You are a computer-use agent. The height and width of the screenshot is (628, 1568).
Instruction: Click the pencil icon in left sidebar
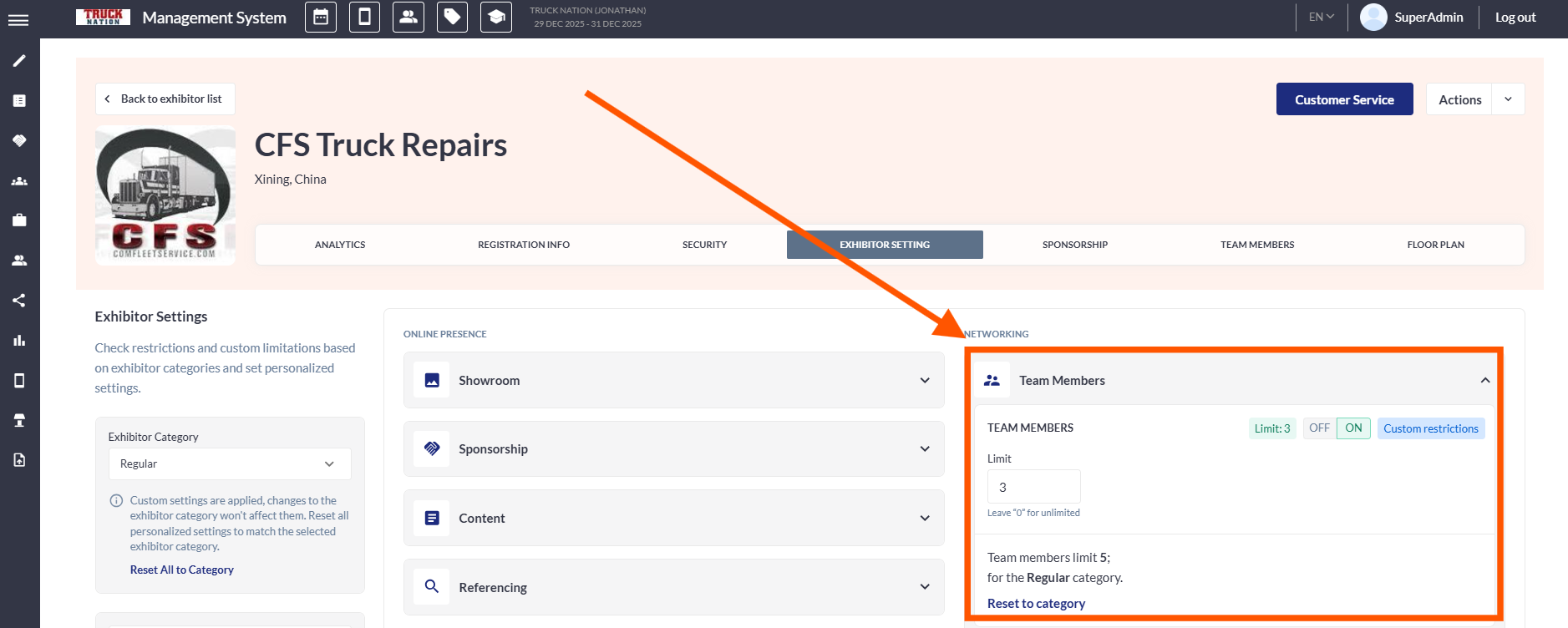point(19,61)
